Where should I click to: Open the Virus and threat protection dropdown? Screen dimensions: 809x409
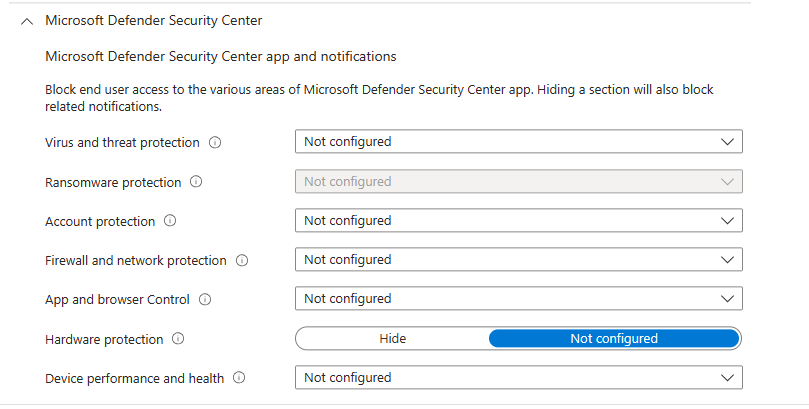pos(518,142)
